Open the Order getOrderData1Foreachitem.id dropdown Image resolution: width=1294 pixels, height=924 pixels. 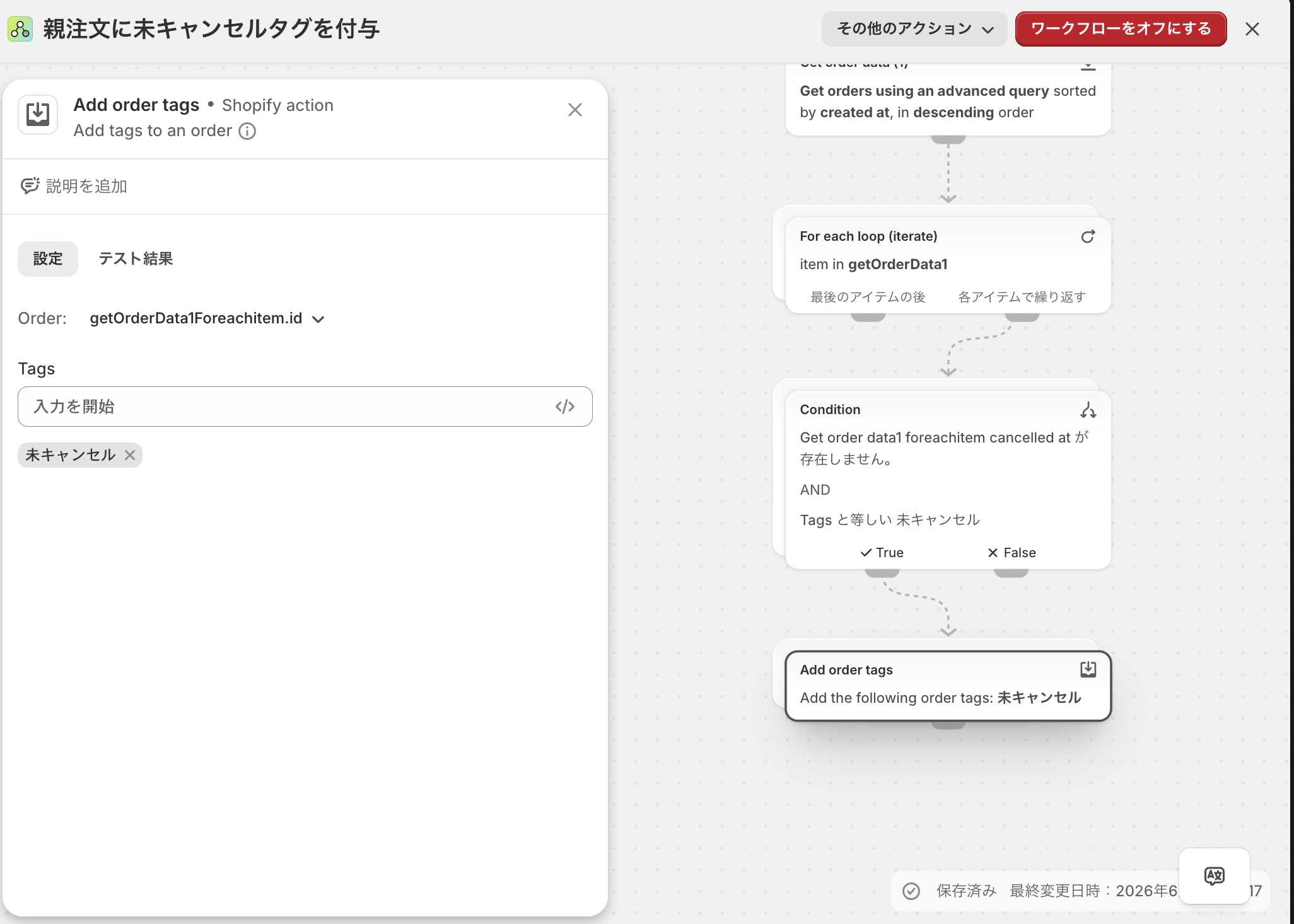tap(207, 318)
